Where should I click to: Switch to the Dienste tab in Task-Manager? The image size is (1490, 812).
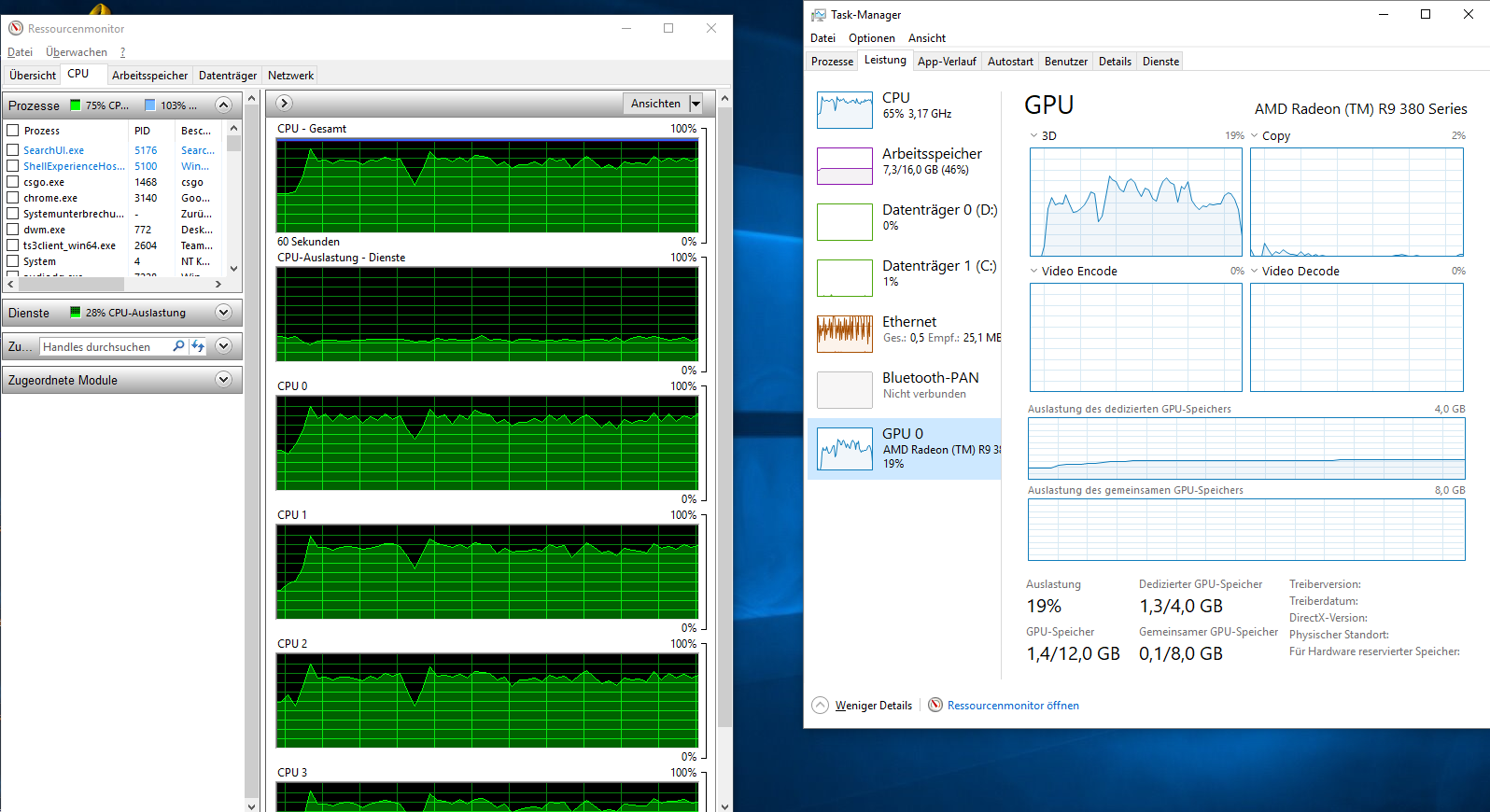click(1160, 62)
